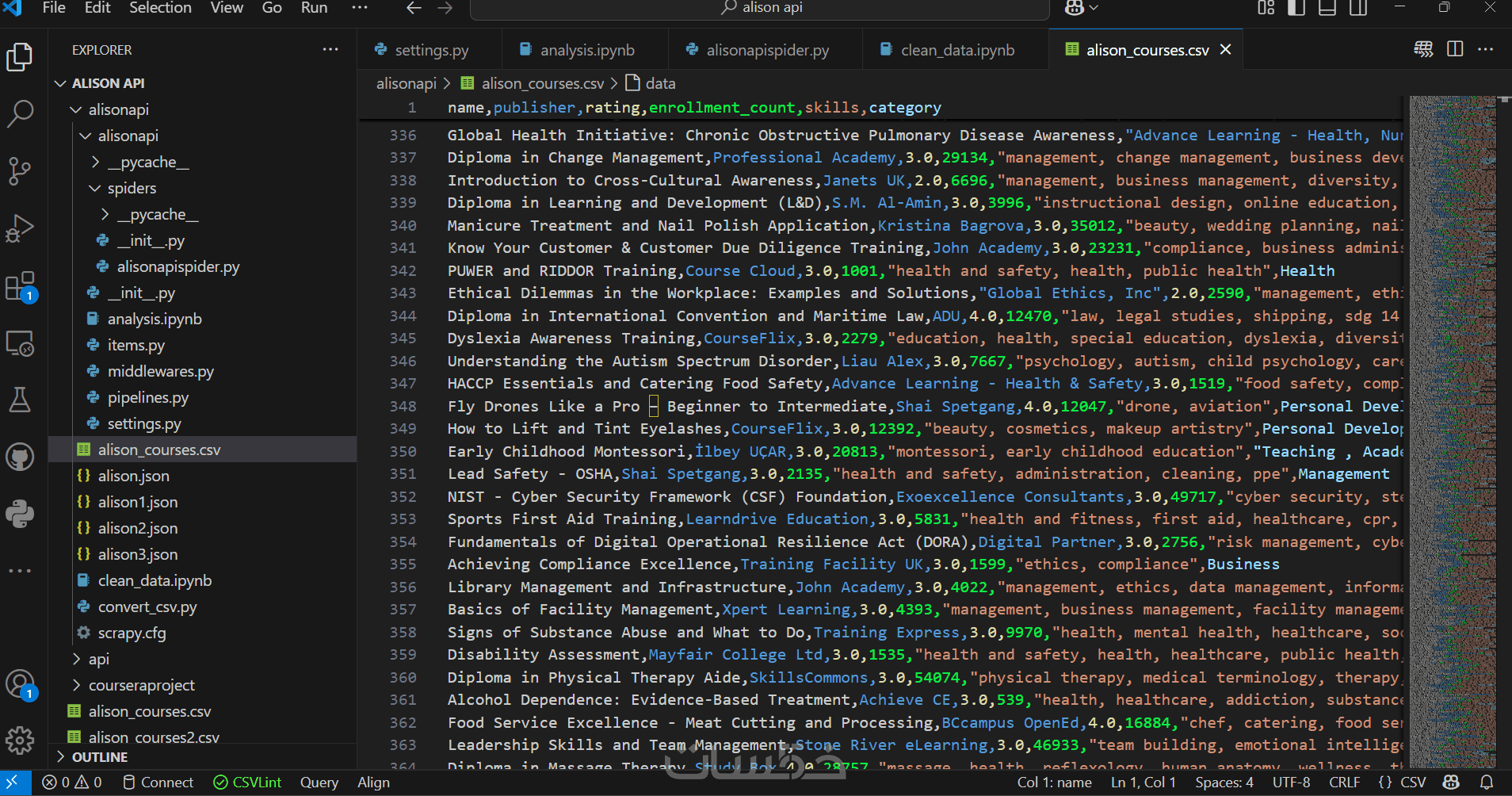Open the Remote Explorer view
The width and height of the screenshot is (1512, 796).
click(x=20, y=343)
